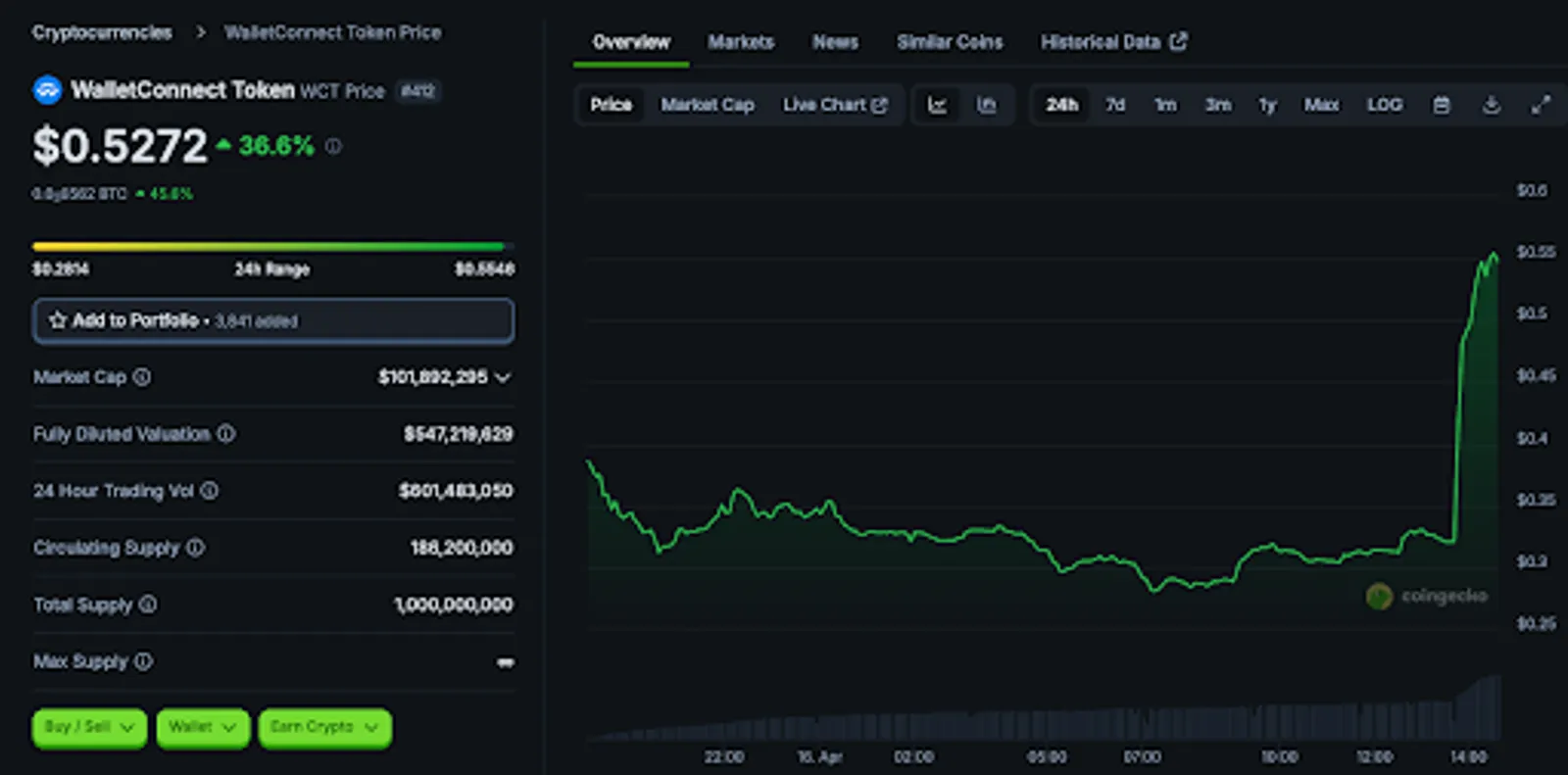The height and width of the screenshot is (775, 1568).
Task: Download the chart data
Action: (1491, 105)
